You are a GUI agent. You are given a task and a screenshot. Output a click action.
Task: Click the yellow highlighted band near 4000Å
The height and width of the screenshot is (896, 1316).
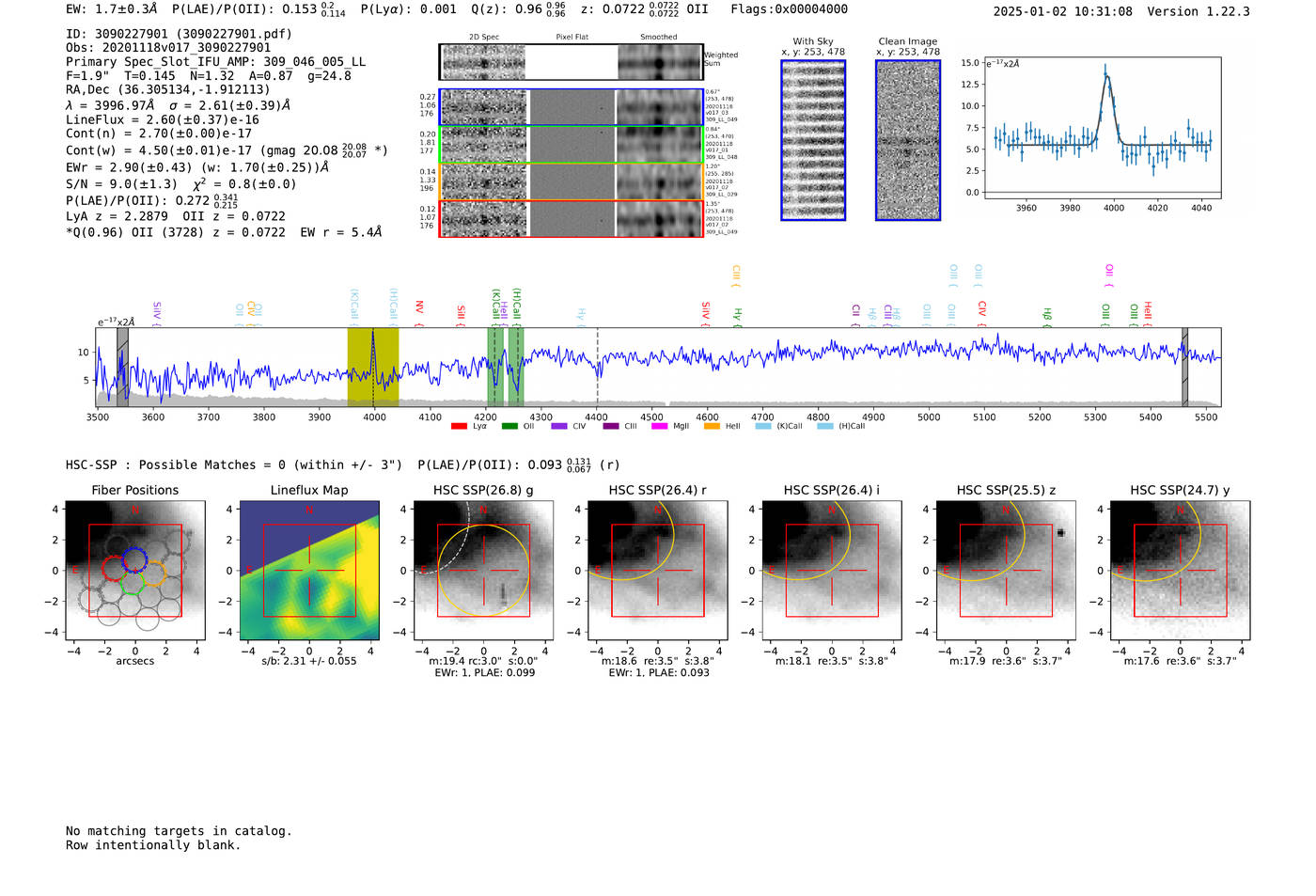(373, 367)
